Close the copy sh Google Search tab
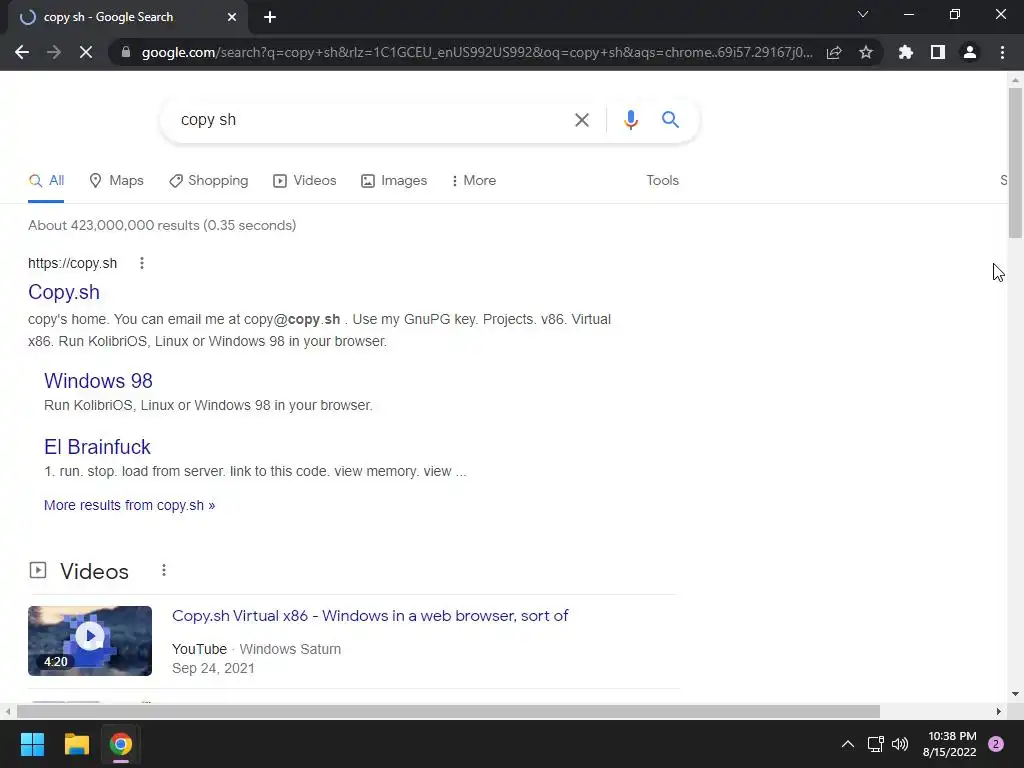Screen dimensions: 1024x768 click(232, 17)
